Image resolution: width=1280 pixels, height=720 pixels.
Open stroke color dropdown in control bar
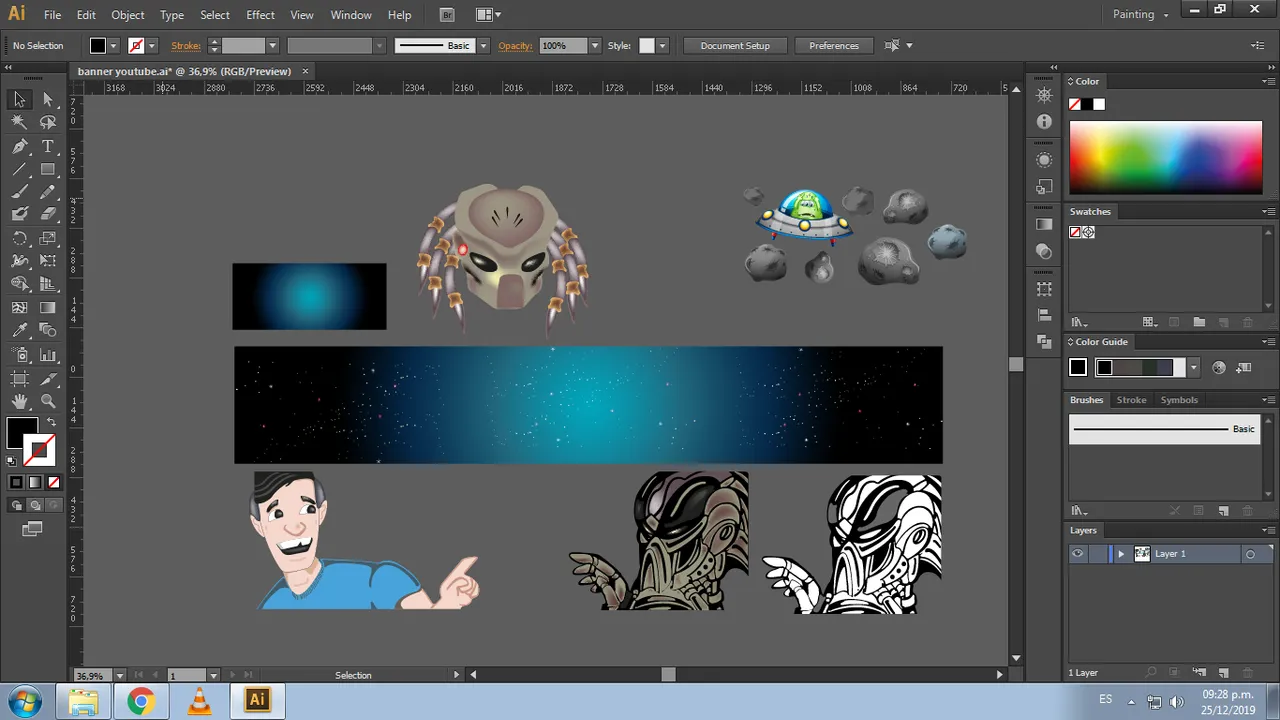pos(152,46)
